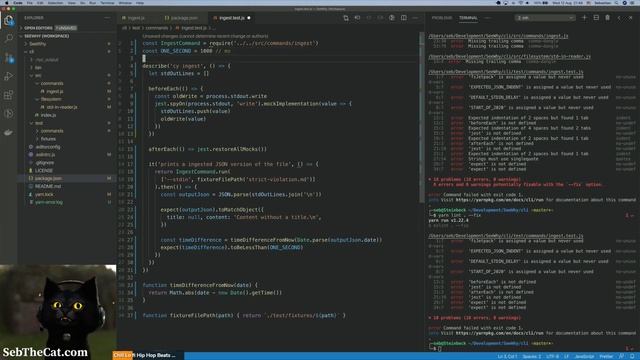This screenshot has height=360, width=640.
Task: Split the terminal panel
Action: pos(596,18)
